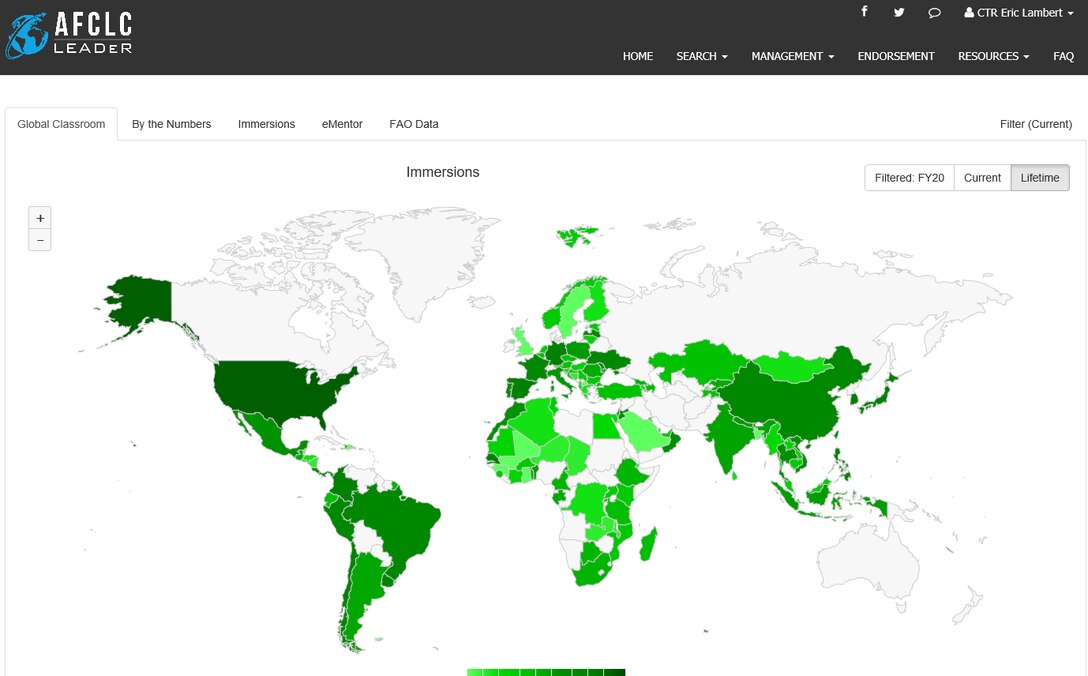Click the green legend color scale
The image size is (1088, 676).
pos(546,672)
